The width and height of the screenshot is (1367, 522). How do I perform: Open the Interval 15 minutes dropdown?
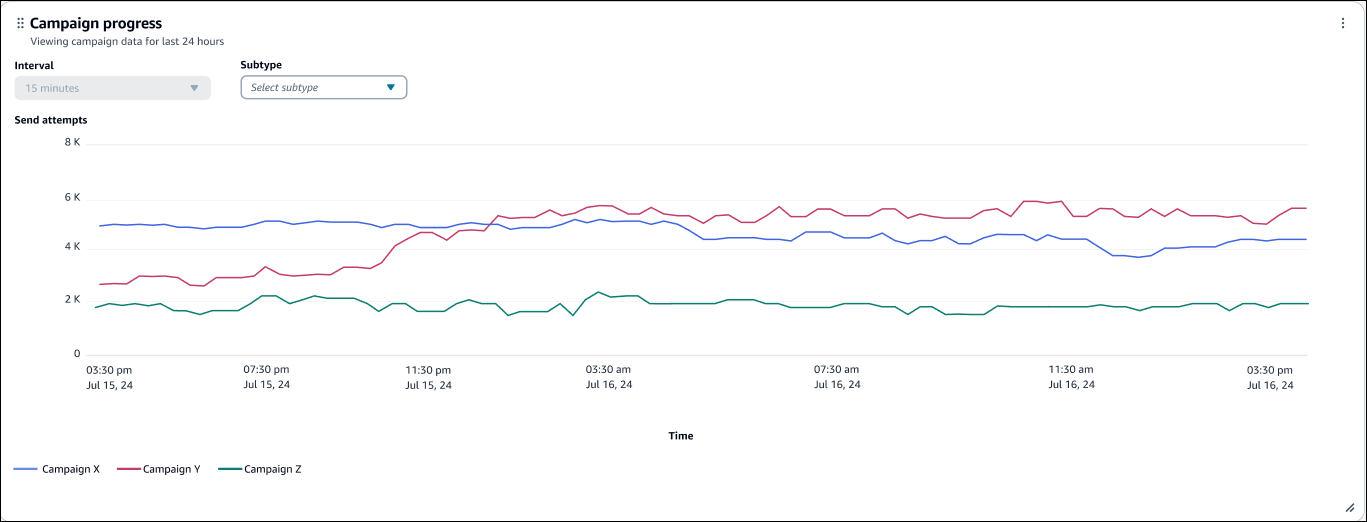point(112,88)
